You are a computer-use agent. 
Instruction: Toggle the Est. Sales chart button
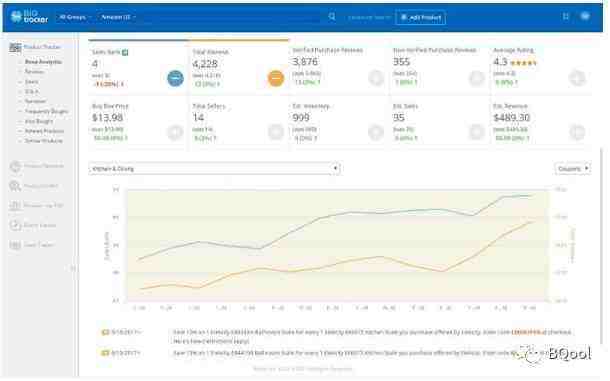(477, 132)
